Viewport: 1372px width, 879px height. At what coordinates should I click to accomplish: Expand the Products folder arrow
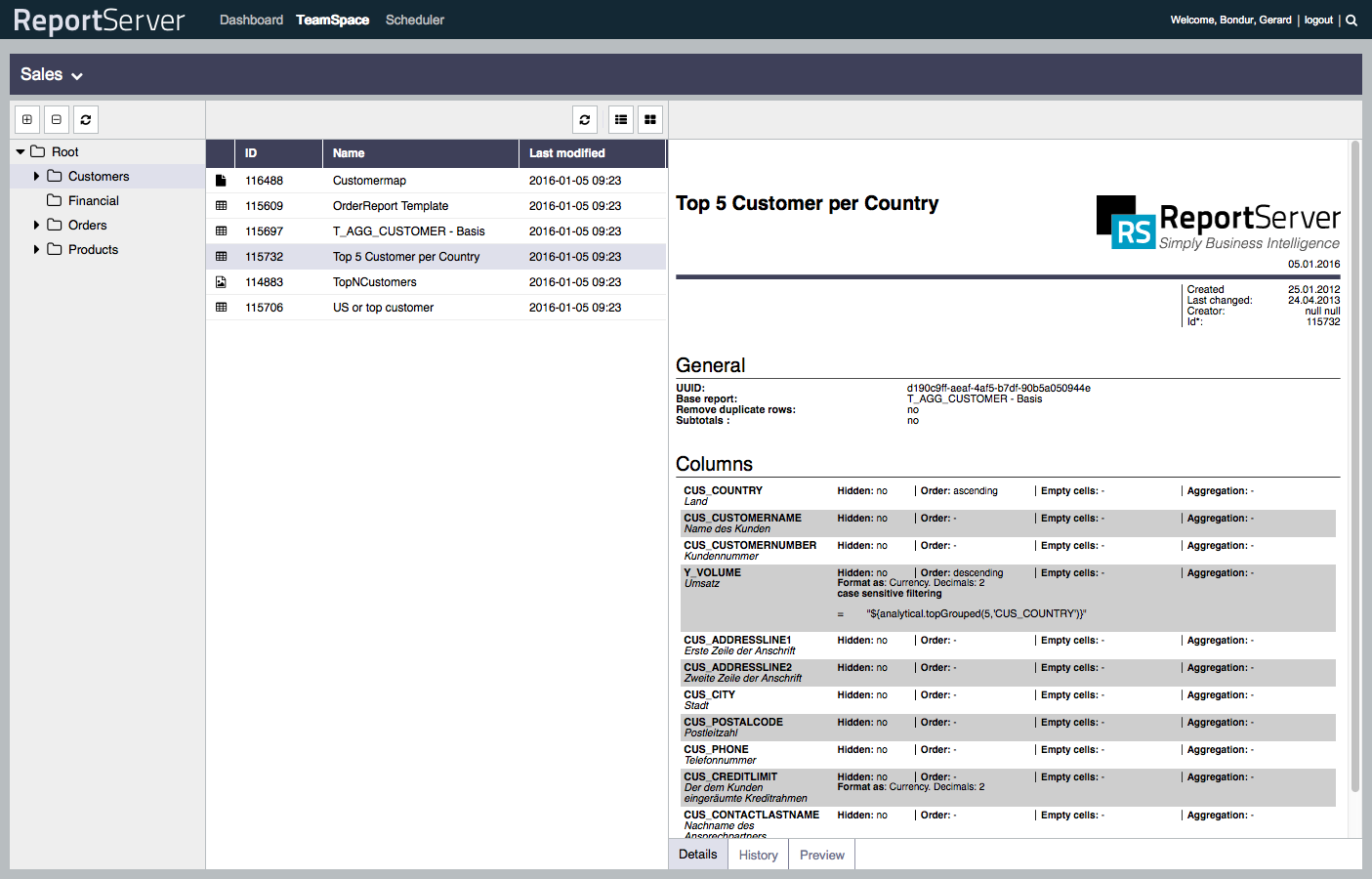pos(37,249)
